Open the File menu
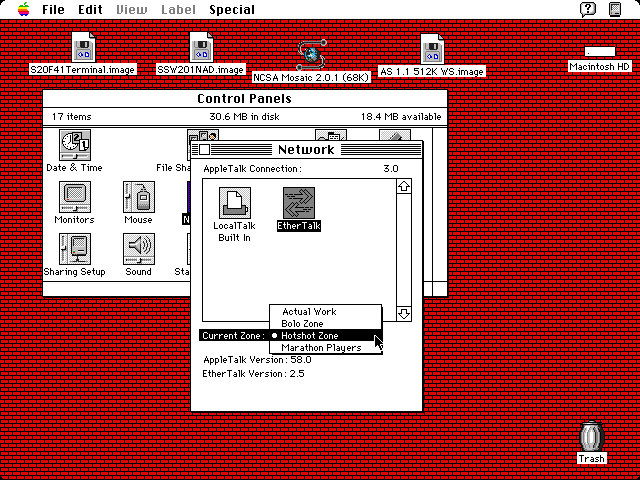Viewport: 640px width, 480px height. [x=53, y=9]
